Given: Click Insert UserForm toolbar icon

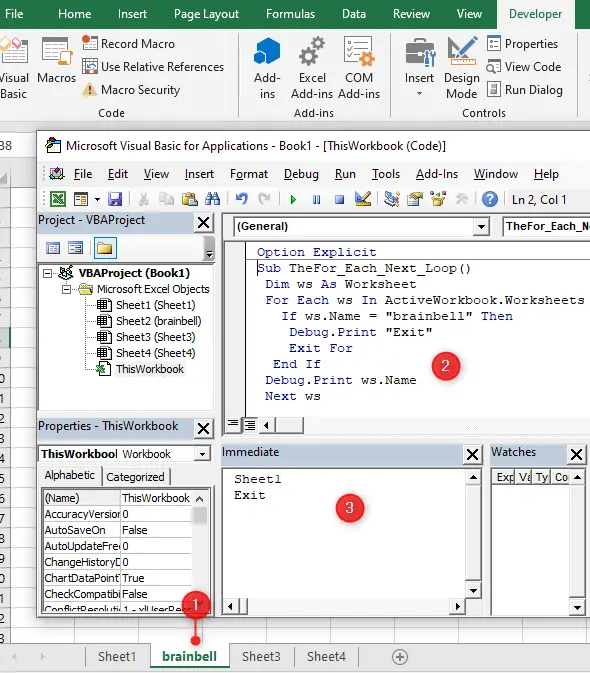Looking at the screenshot, I should [81, 199].
